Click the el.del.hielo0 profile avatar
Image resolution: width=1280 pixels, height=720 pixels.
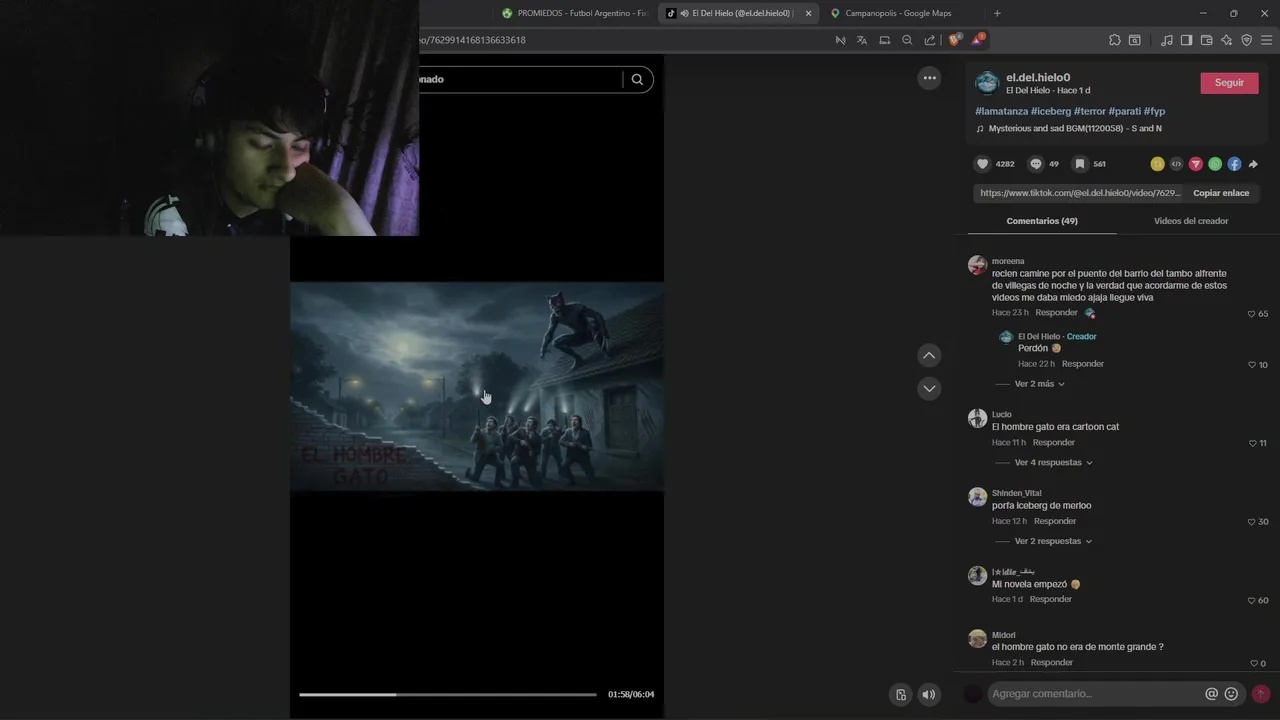[x=987, y=83]
